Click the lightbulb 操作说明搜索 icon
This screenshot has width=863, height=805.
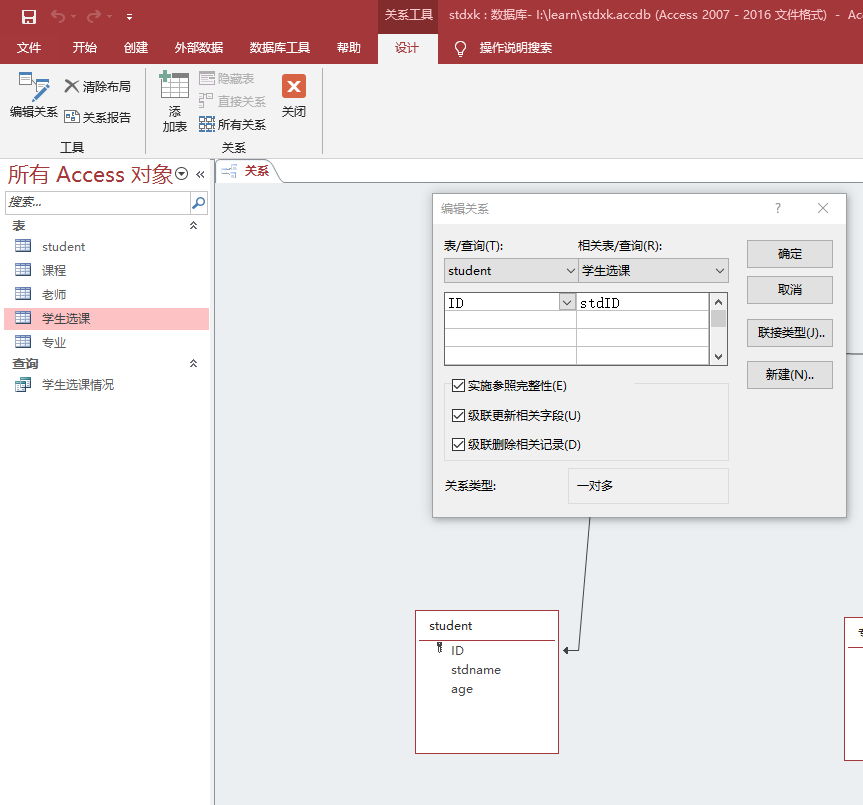460,48
